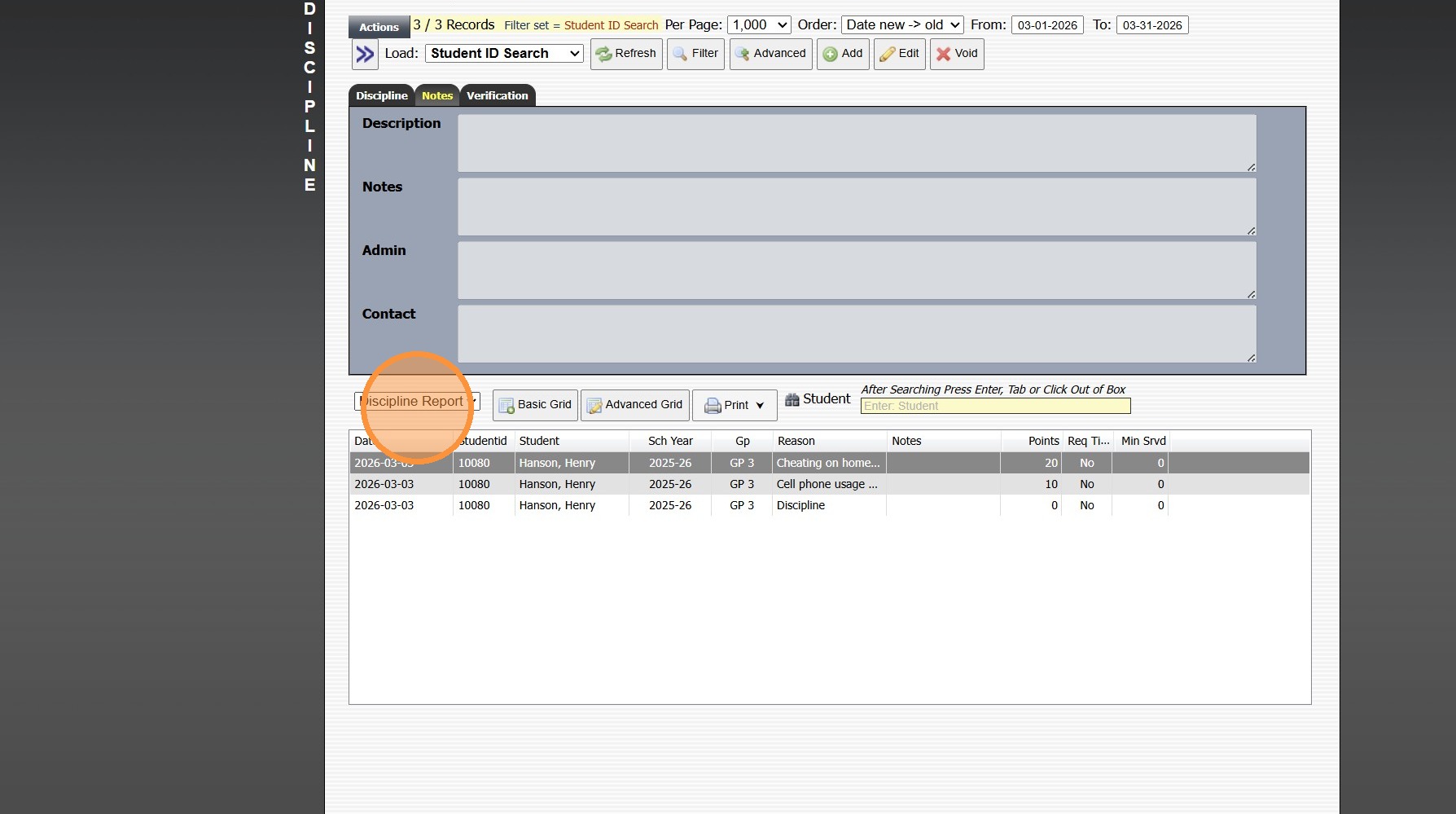Screen dimensions: 1456x814
Task: Click into the Description text area
Action: click(x=857, y=143)
